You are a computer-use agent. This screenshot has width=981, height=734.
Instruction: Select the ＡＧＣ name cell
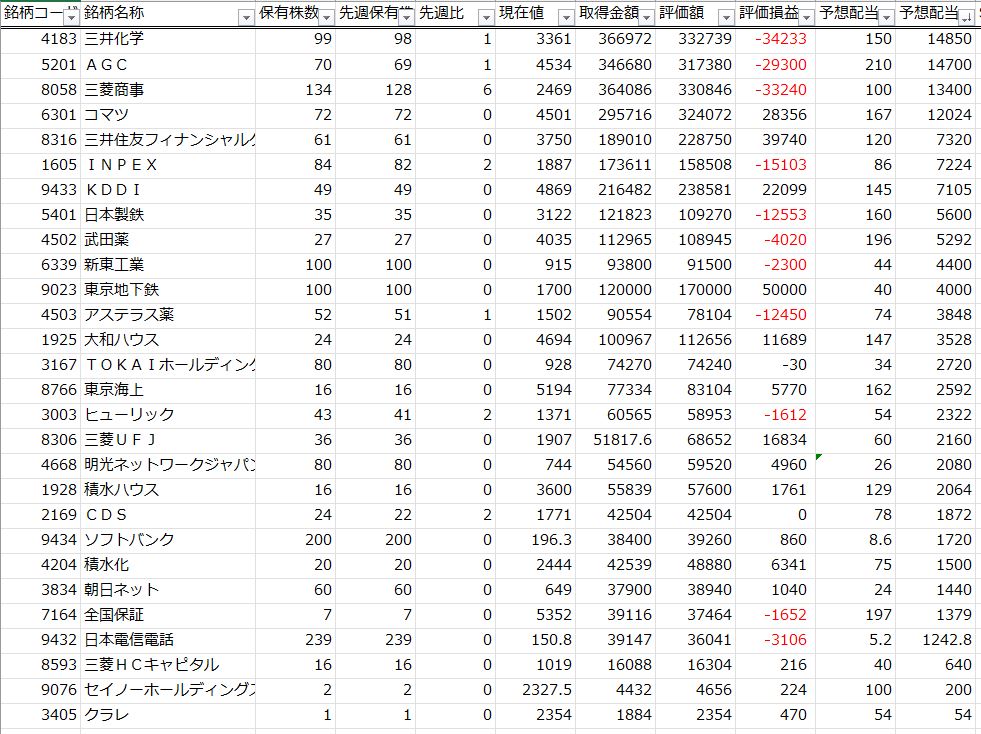click(168, 64)
